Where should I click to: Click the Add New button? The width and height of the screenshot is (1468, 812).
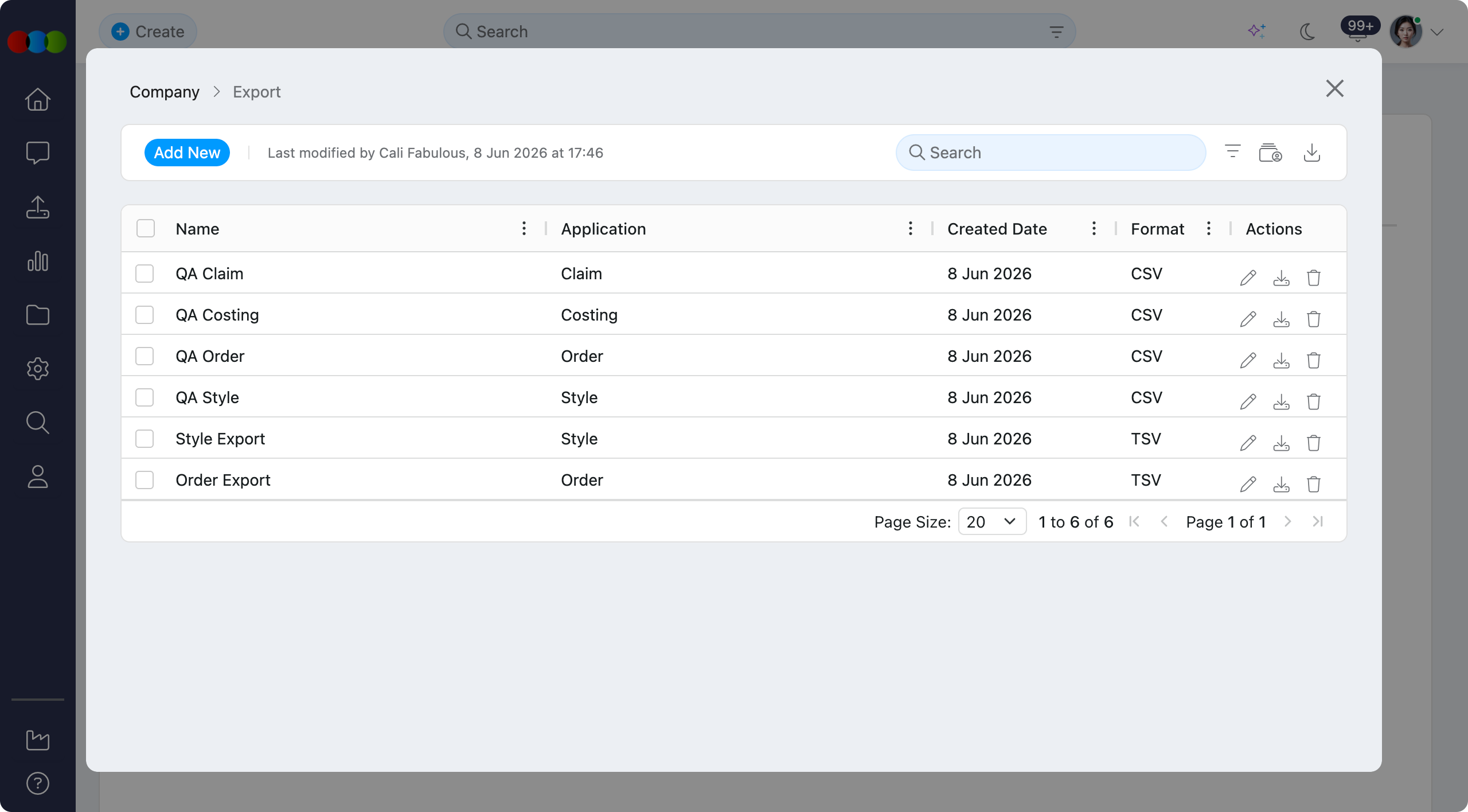pos(187,153)
